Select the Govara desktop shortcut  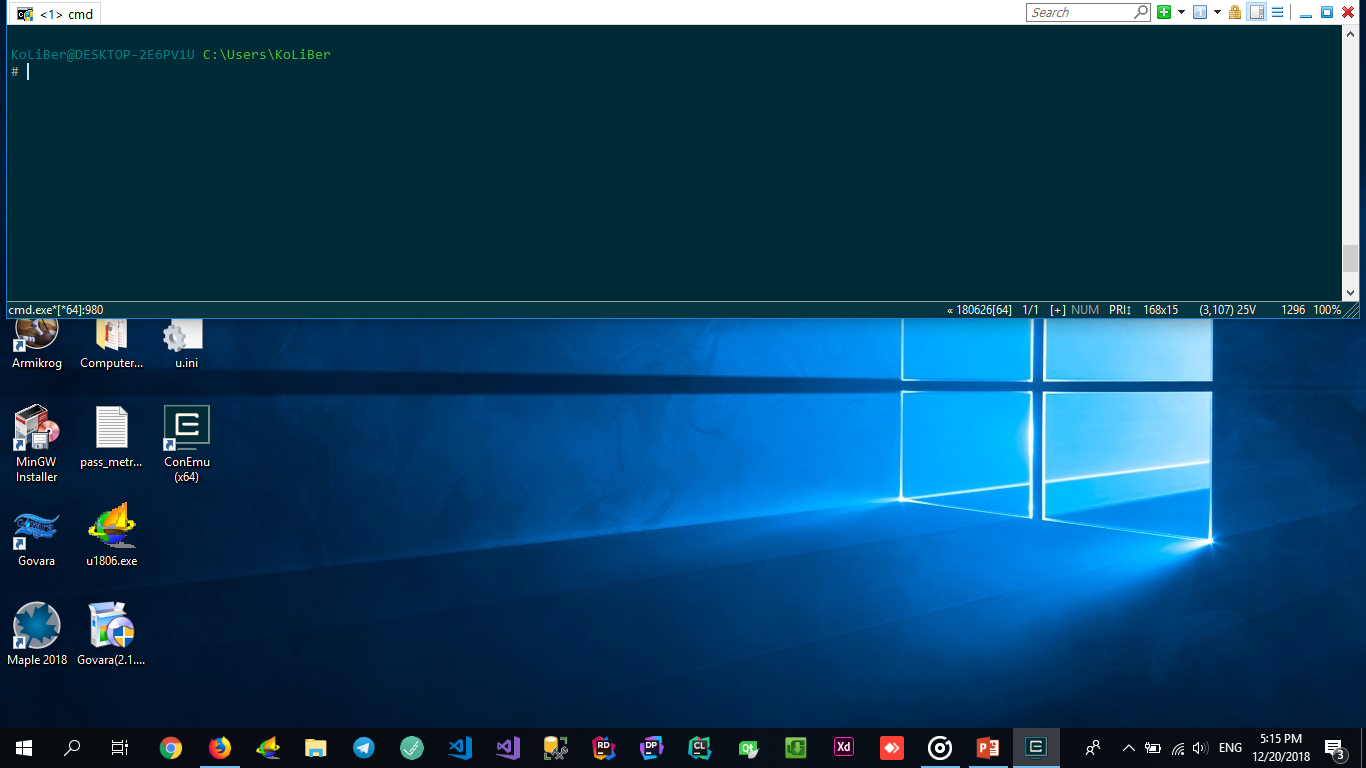(37, 536)
